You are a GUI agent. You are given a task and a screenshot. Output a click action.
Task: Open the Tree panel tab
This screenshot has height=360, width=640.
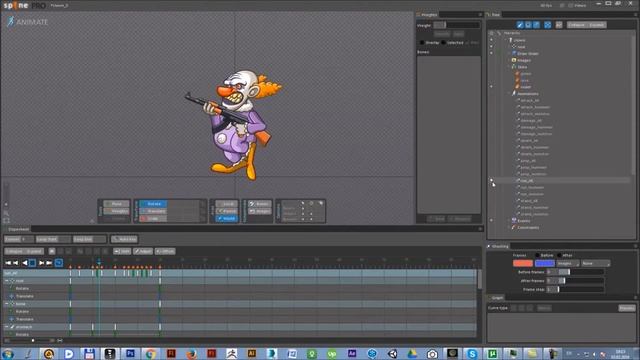point(494,15)
